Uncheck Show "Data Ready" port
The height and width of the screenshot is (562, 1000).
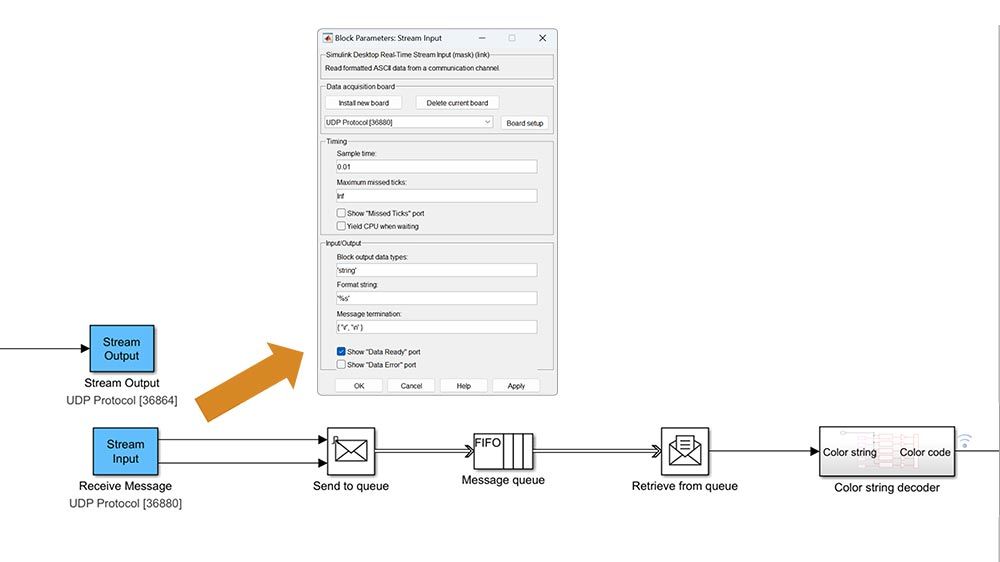342,352
